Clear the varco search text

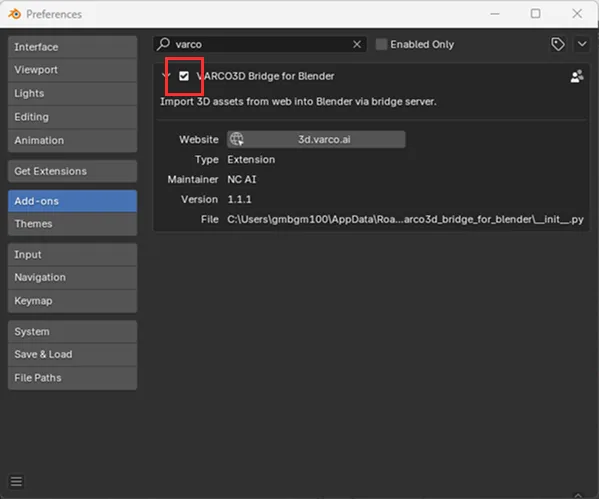357,44
